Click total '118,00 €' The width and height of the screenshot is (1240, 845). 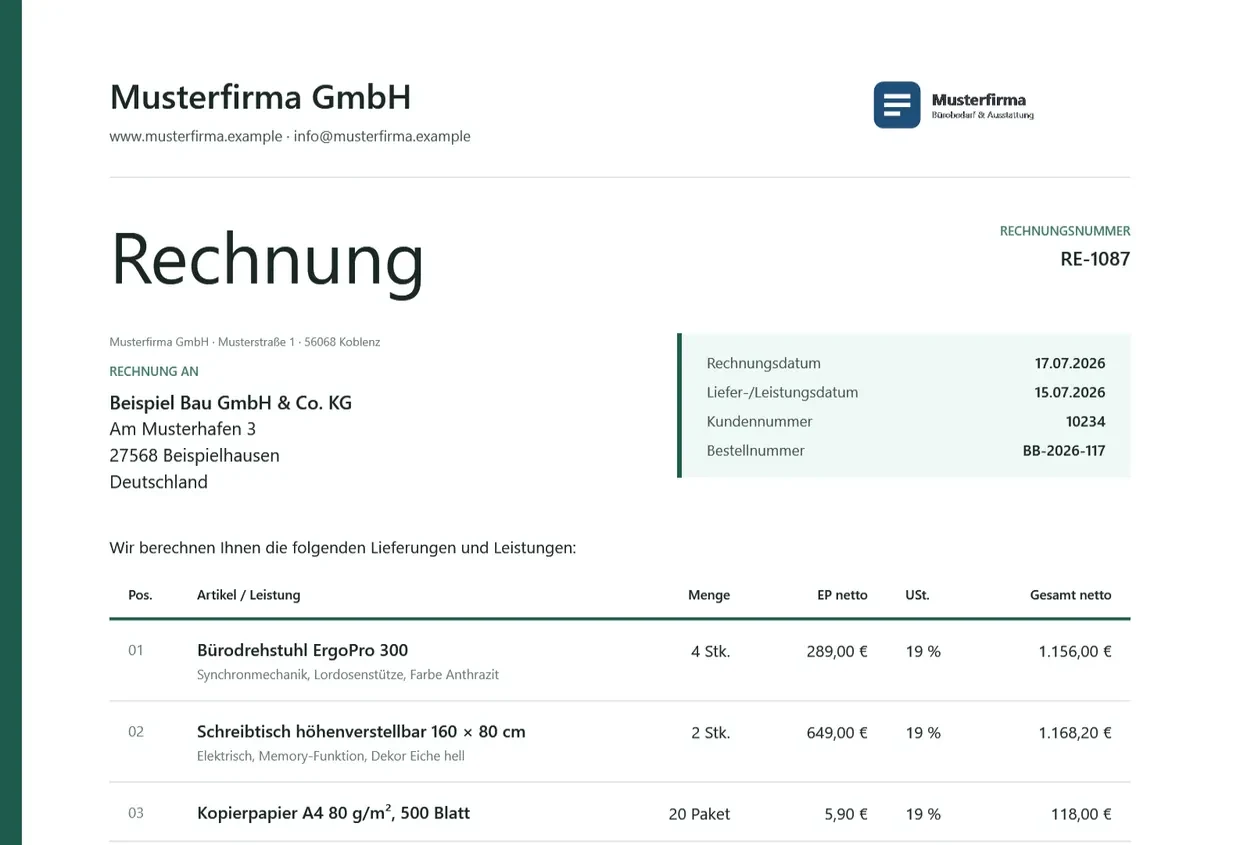point(1081,814)
